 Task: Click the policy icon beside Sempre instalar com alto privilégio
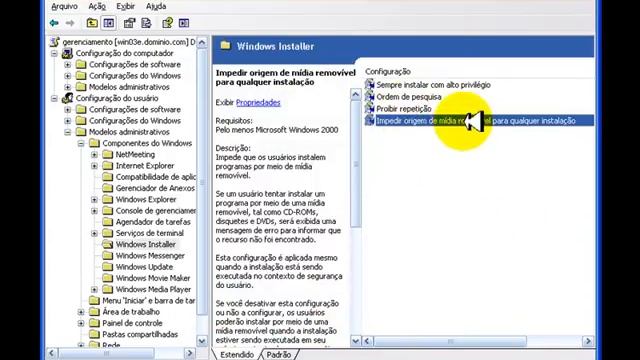[x=370, y=84]
